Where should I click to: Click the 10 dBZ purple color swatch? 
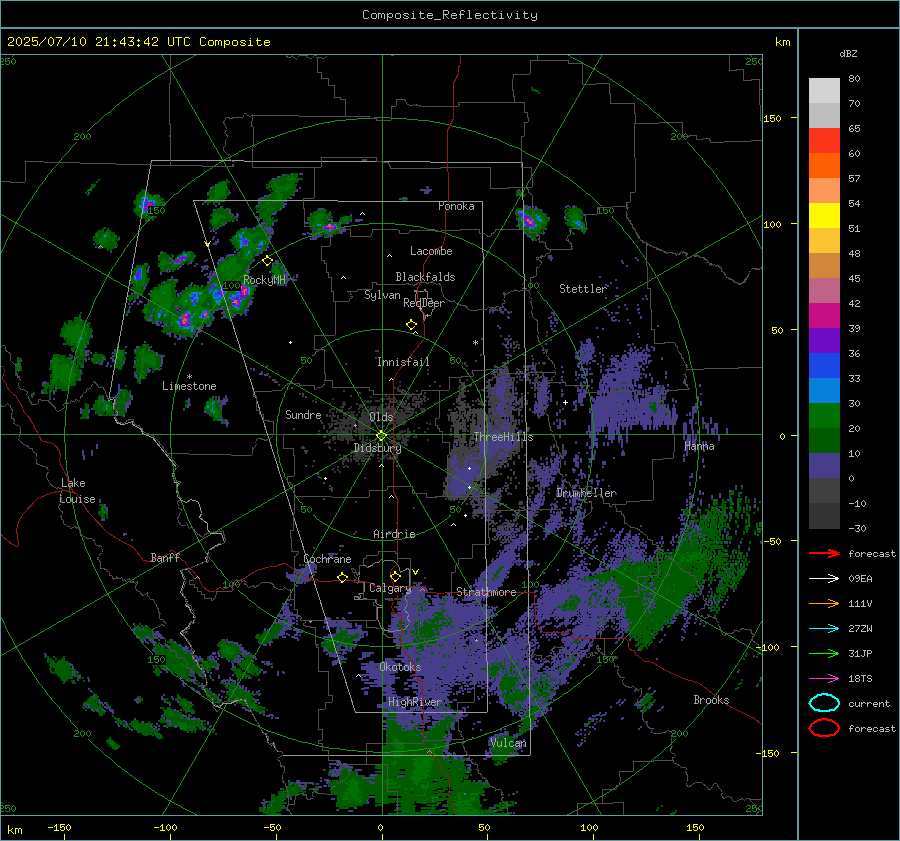(x=824, y=466)
